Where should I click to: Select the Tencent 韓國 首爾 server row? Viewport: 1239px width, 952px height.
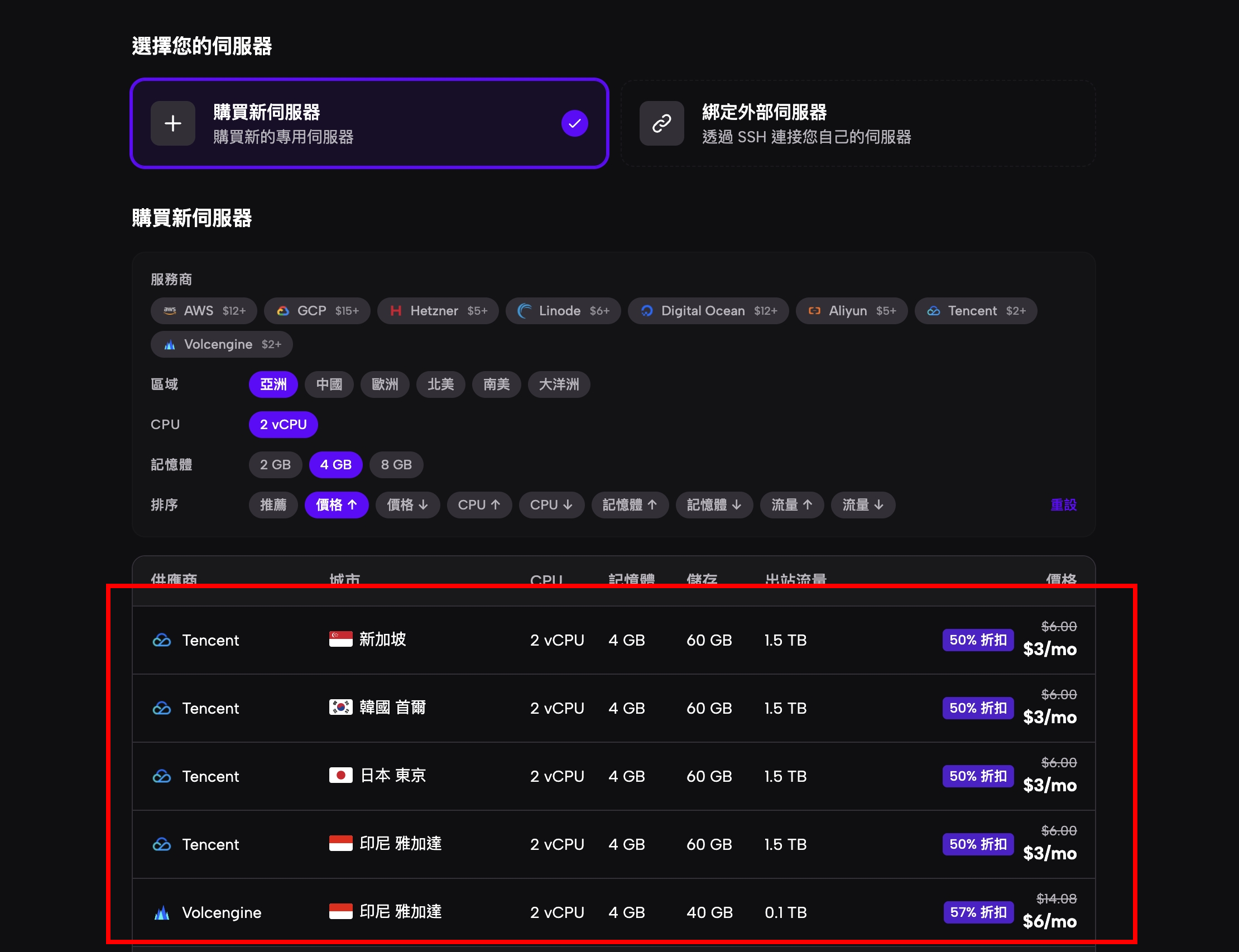coord(614,708)
